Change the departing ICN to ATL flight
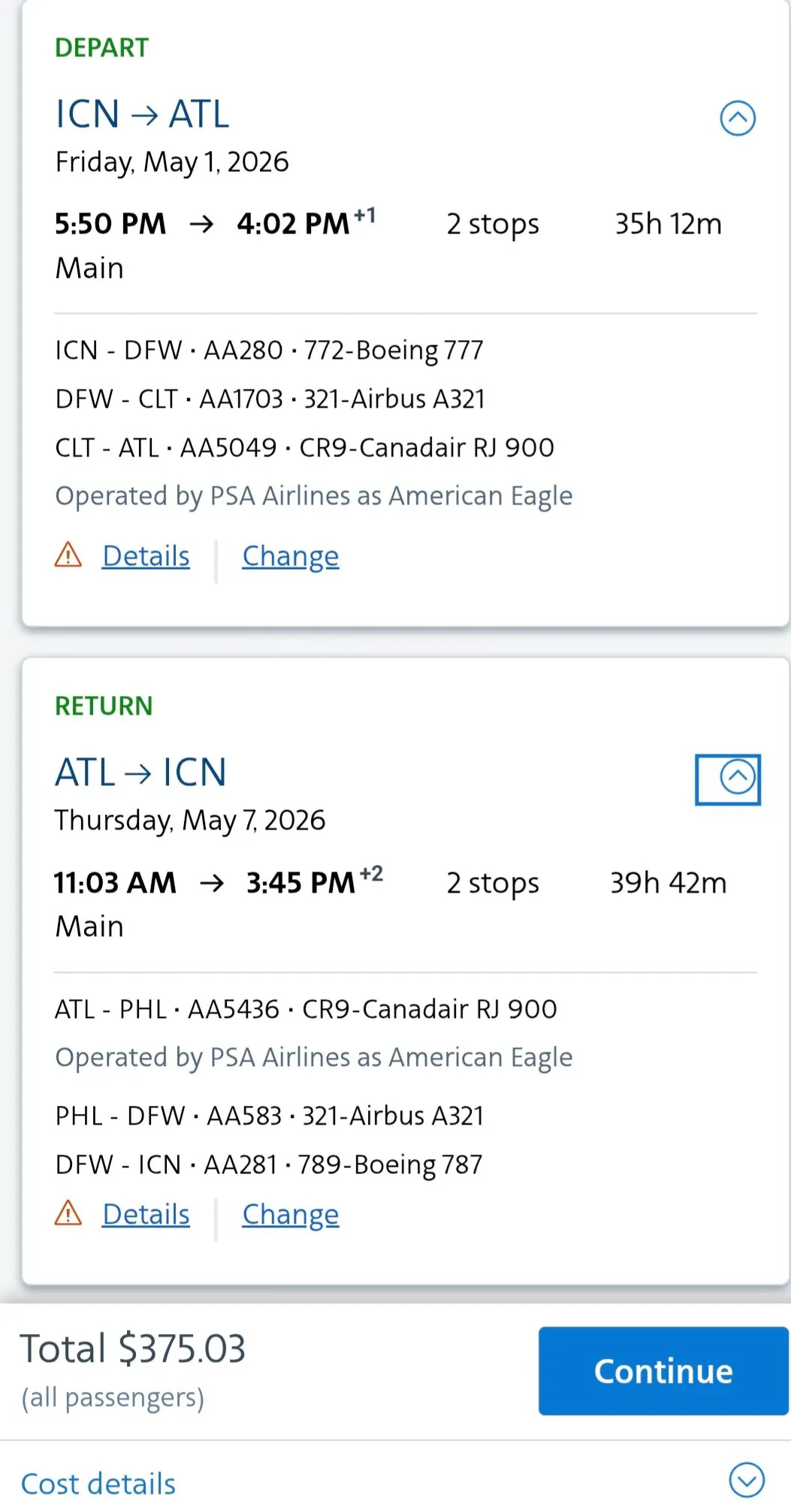791x1512 pixels. (290, 556)
